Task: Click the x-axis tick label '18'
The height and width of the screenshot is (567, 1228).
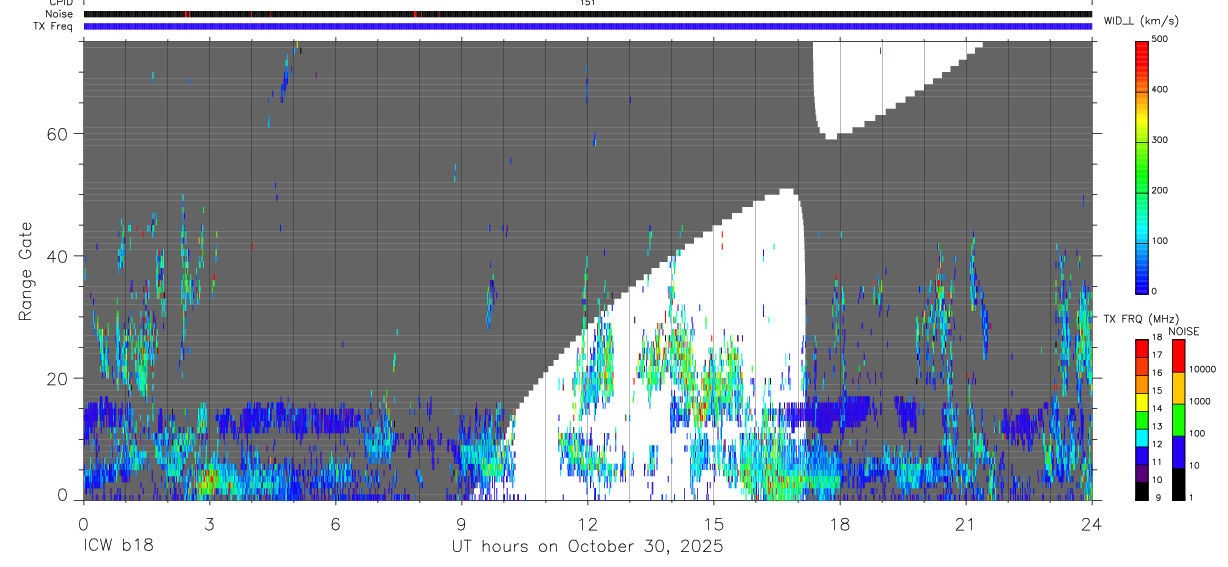Action: point(839,524)
